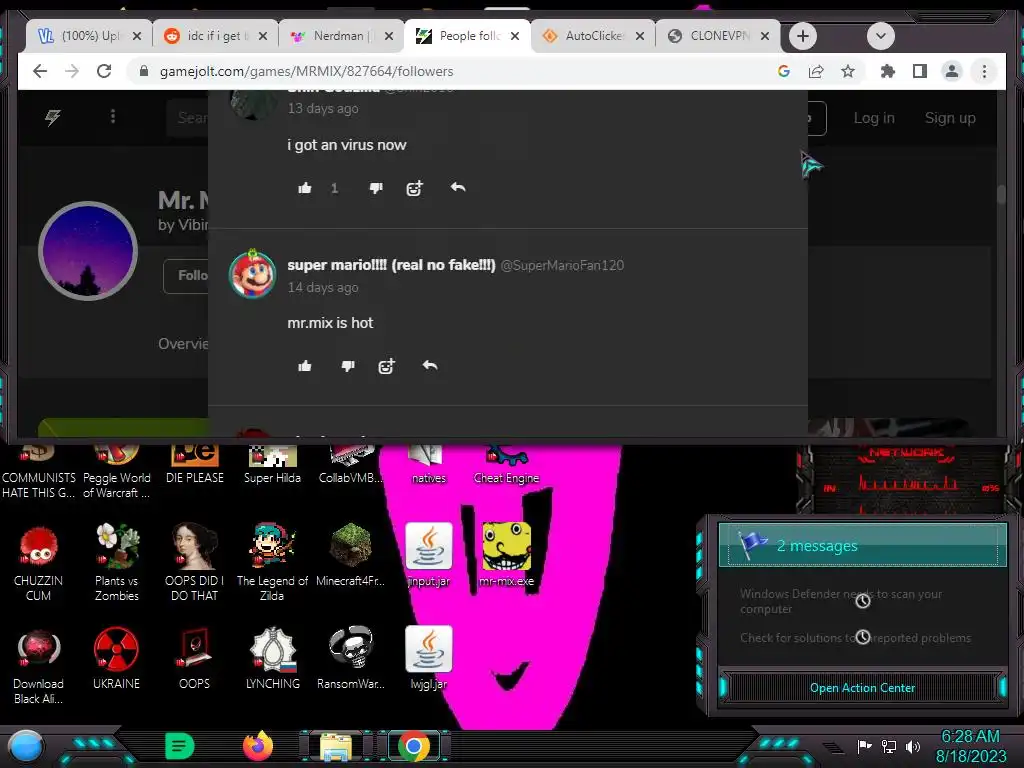Open Cheat Engine desktop shortcut

click(506, 466)
